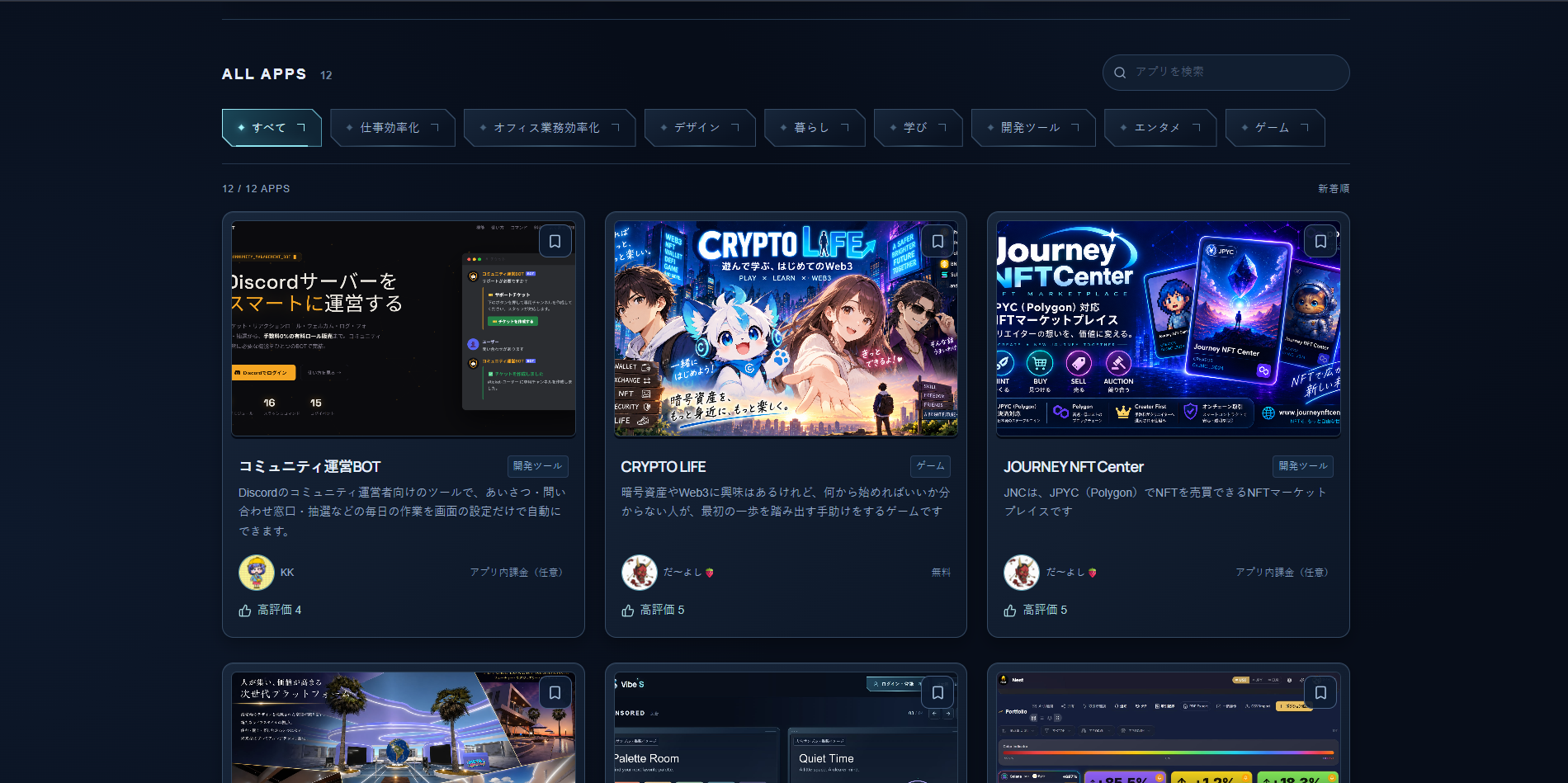Click 高評価 4 rating text
This screenshot has width=1568, height=783.
[279, 611]
